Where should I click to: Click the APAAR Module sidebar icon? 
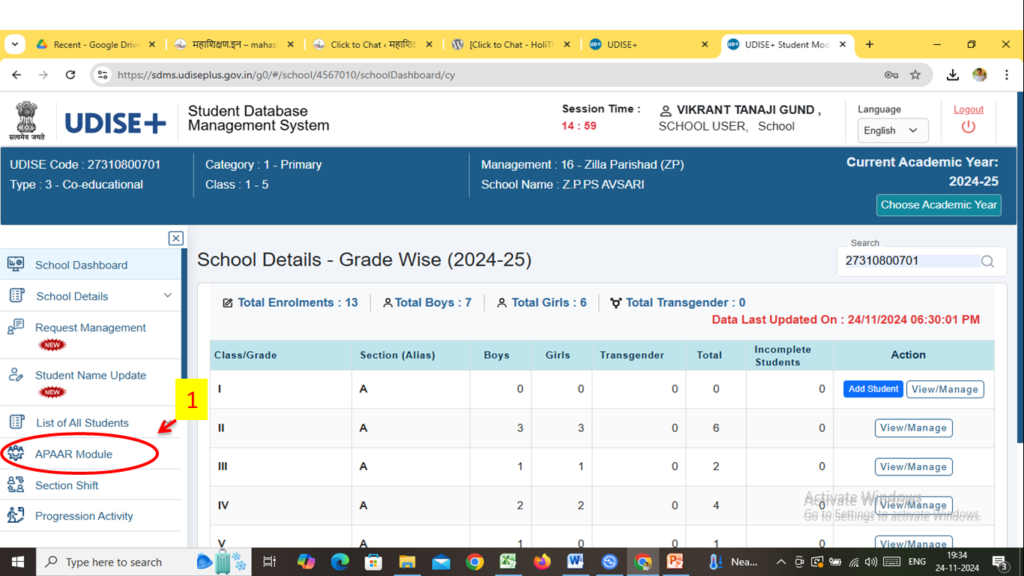[16, 454]
